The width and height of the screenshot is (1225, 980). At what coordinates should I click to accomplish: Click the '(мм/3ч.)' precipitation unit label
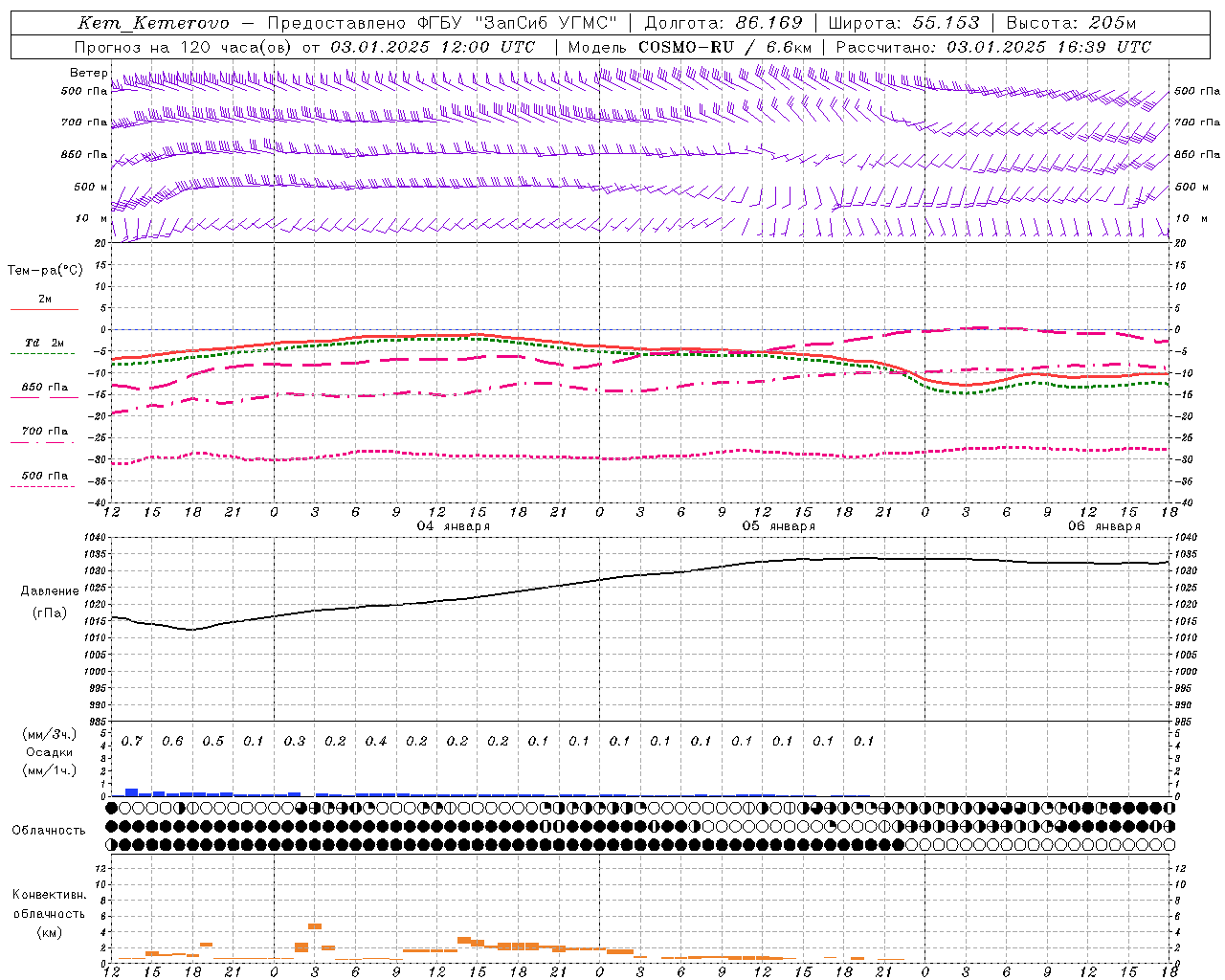point(50,734)
